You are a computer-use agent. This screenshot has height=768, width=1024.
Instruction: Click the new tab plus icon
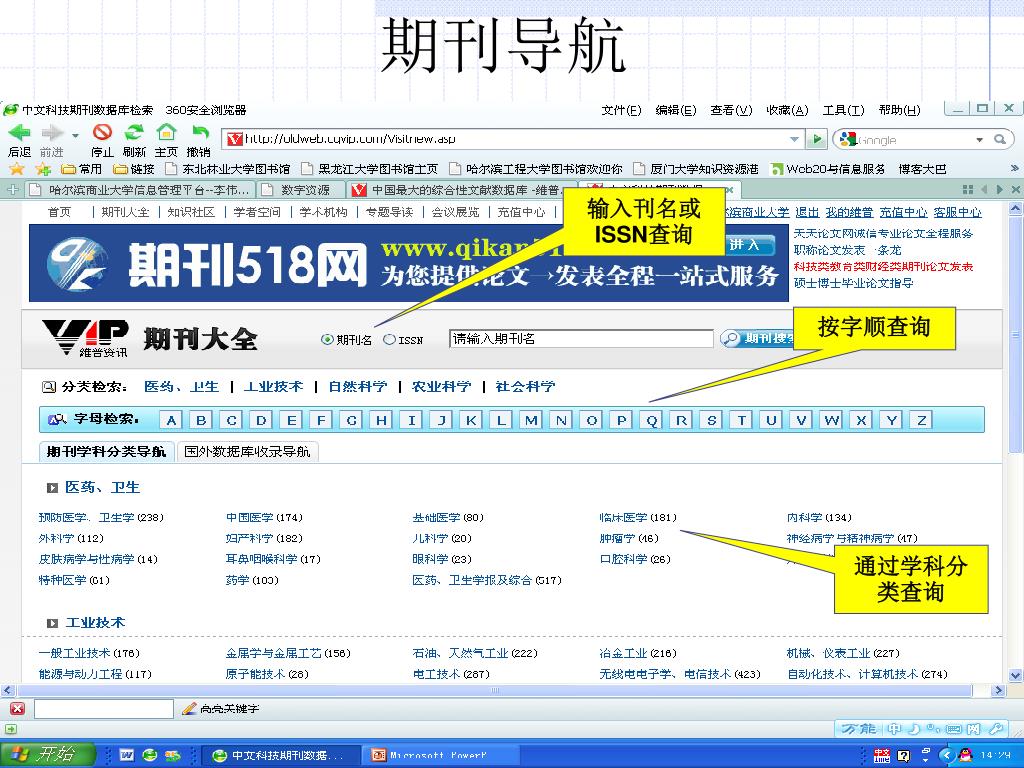(12, 189)
